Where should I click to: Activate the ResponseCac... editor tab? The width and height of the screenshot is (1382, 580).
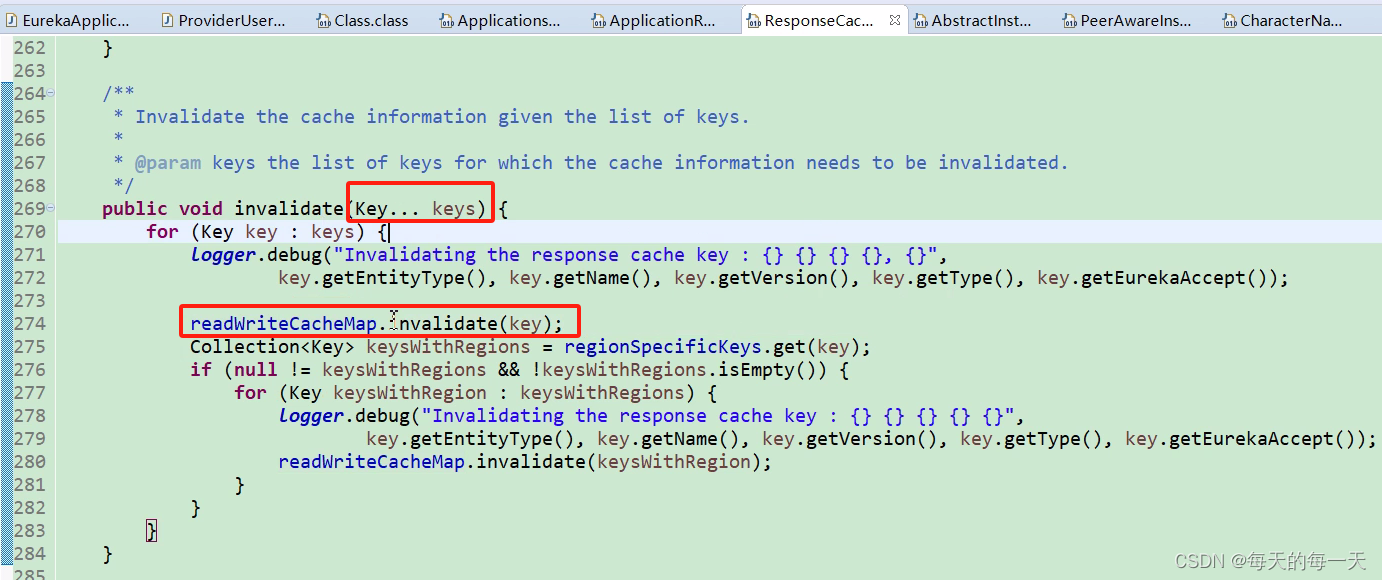(818, 20)
